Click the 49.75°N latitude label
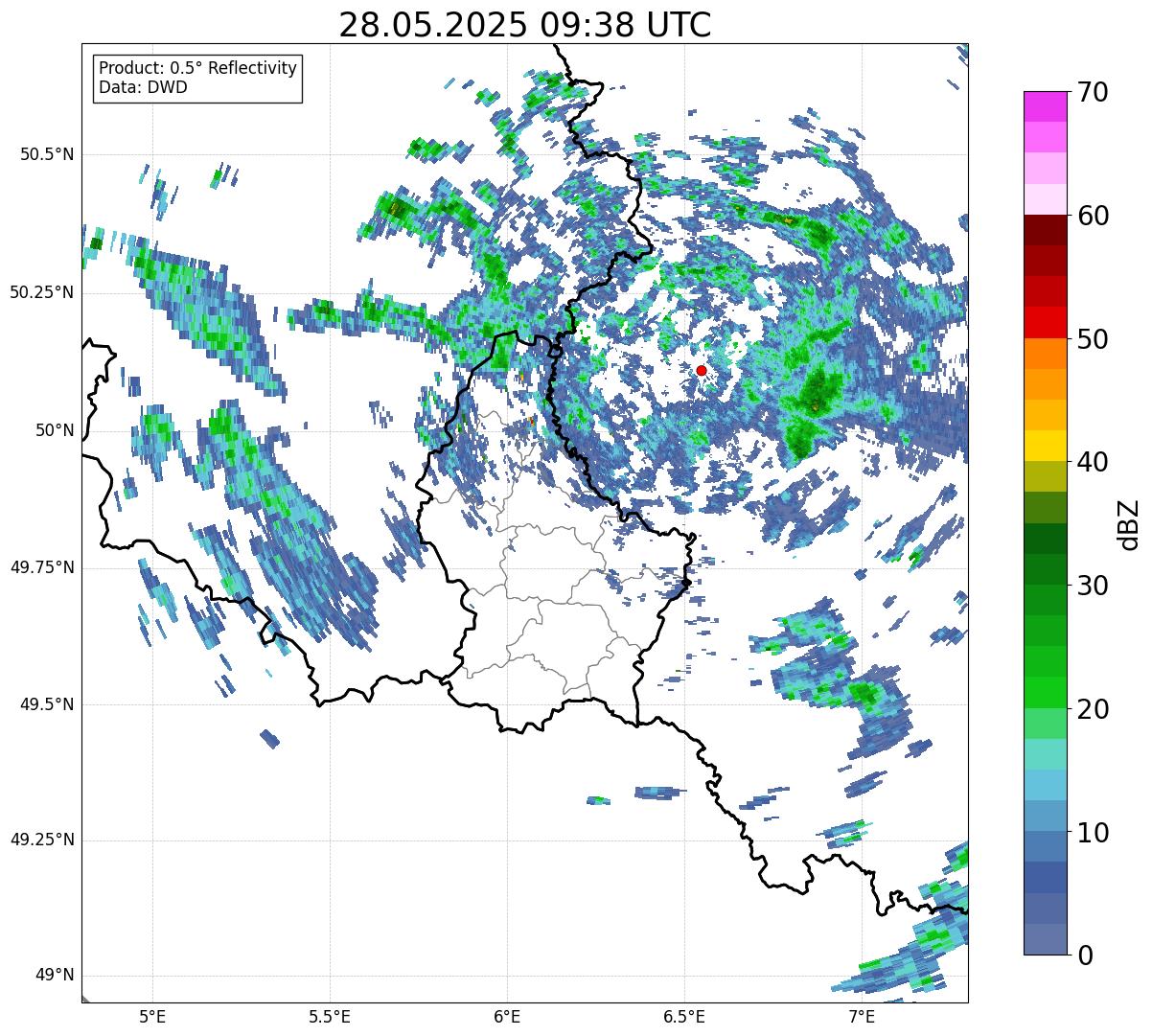Image resolution: width=1152 pixels, height=1036 pixels. pos(42,567)
